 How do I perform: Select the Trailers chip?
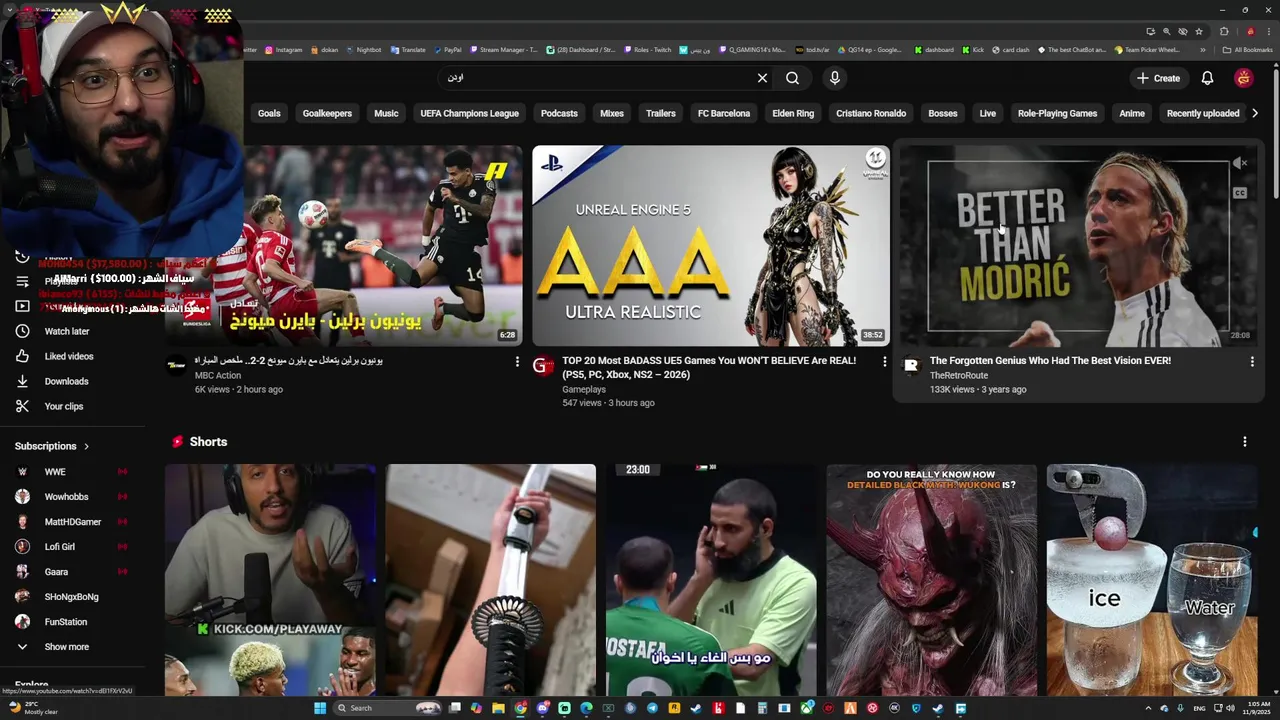click(x=661, y=113)
